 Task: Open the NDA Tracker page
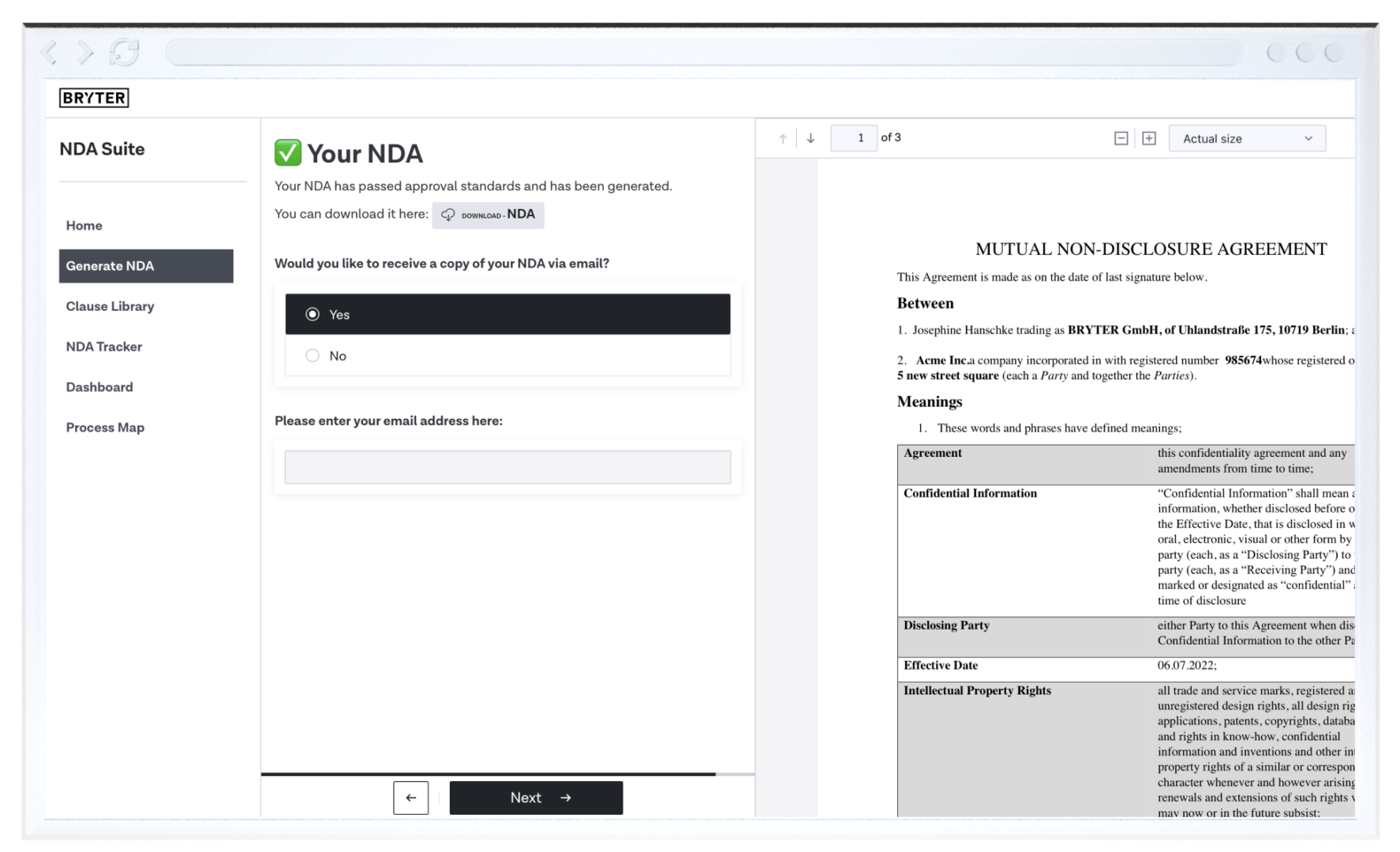pos(104,346)
